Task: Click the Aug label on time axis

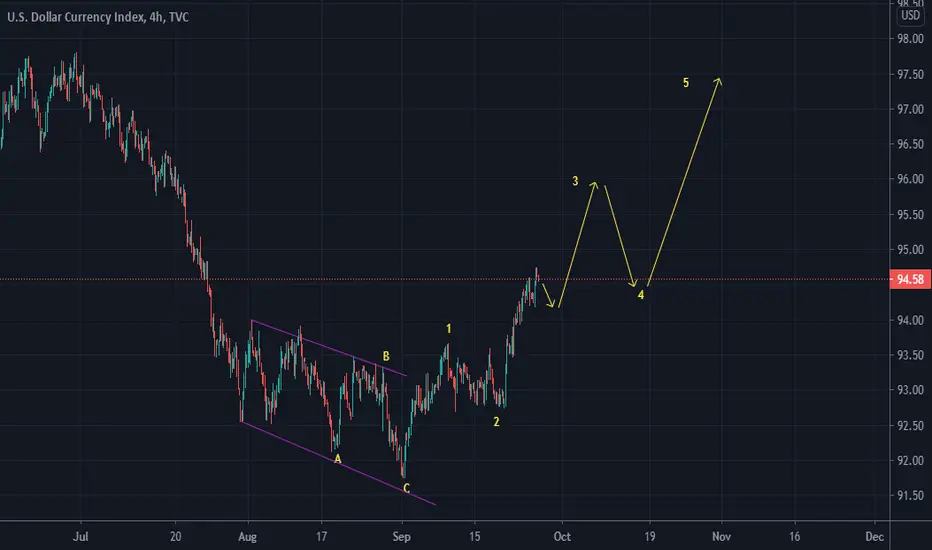Action: point(247,536)
